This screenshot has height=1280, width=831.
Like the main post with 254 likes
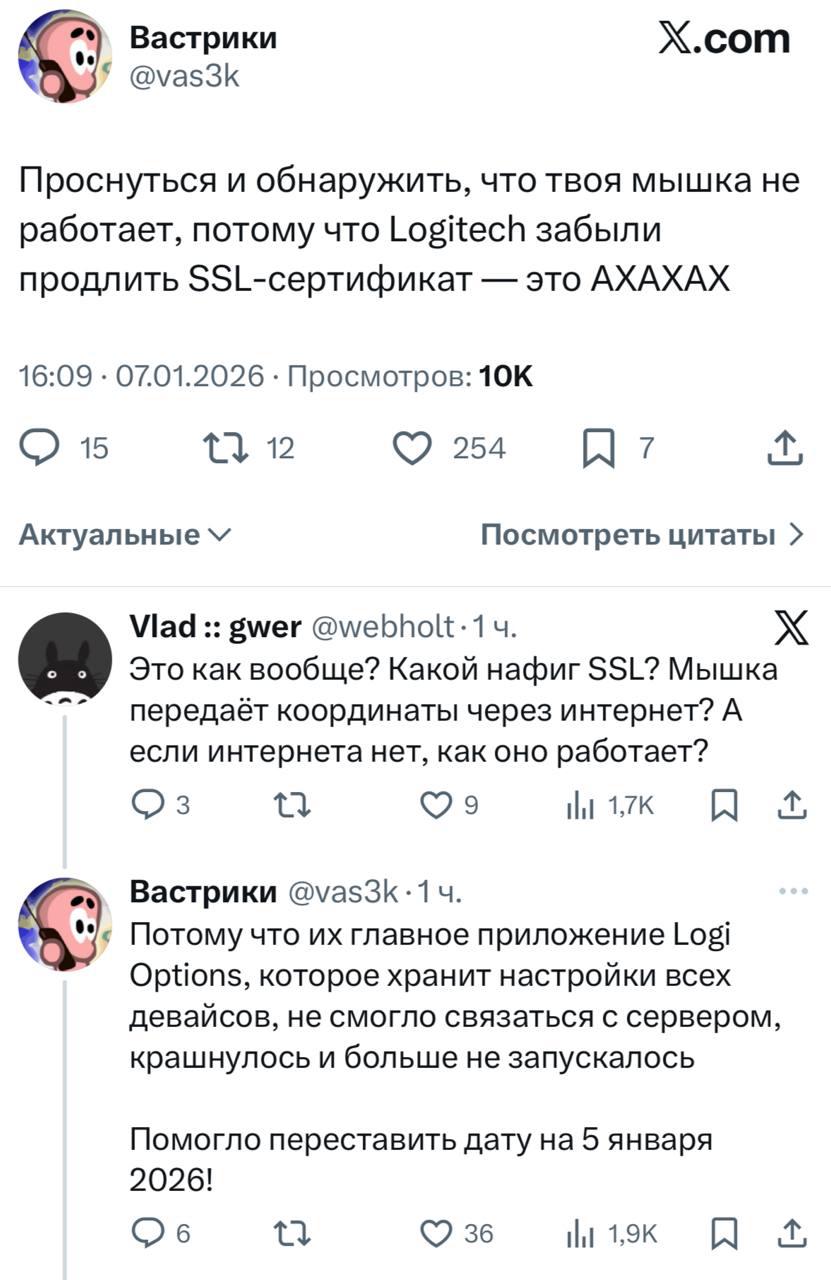(411, 449)
